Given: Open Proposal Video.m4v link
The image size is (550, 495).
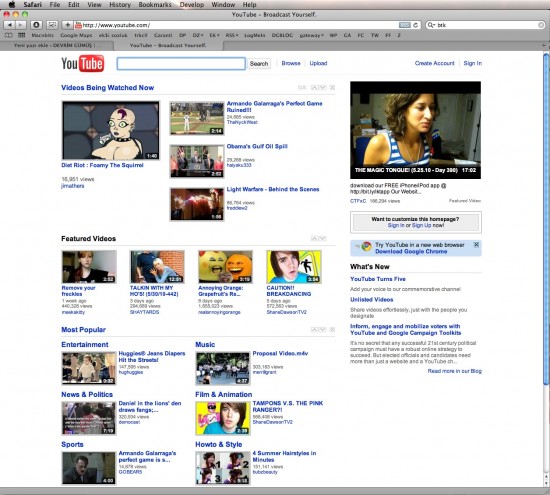Looking at the screenshot, I should [x=280, y=353].
